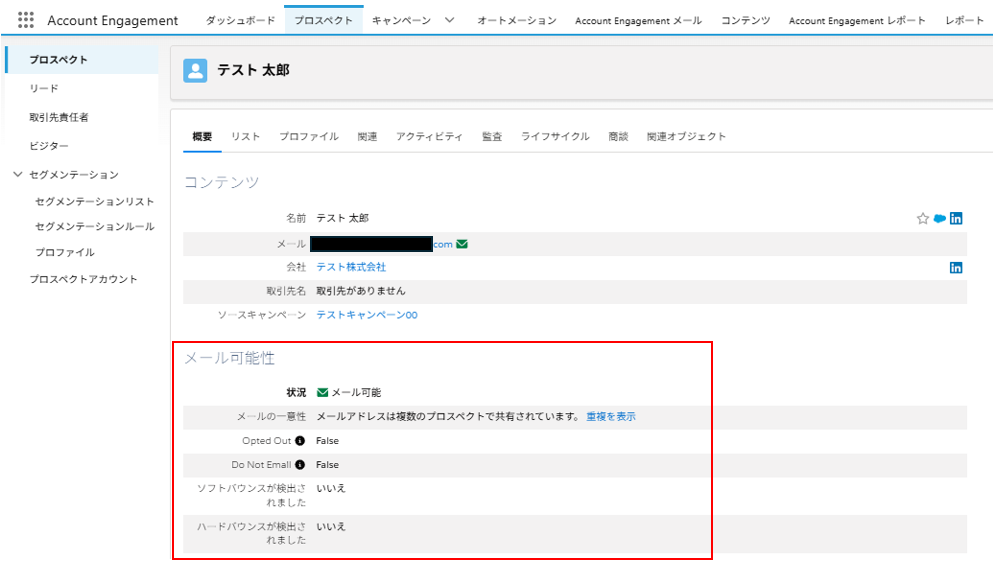The height and width of the screenshot is (587, 993).
Task: Click the メールアドレスは複数のプロスペクトで共有されています message
Action: tap(448, 416)
